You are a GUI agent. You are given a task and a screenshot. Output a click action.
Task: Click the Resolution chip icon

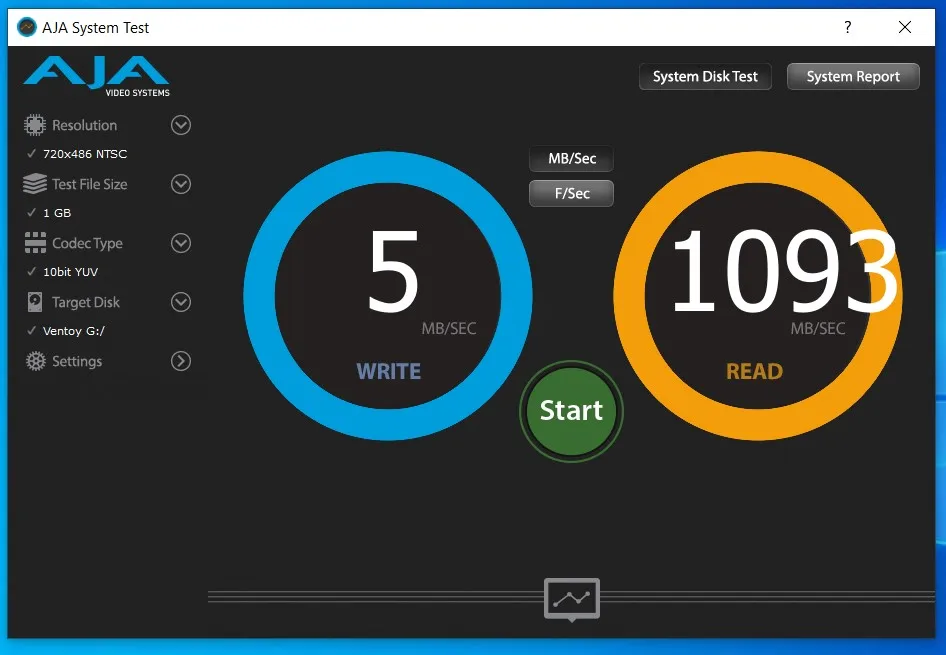(x=35, y=125)
